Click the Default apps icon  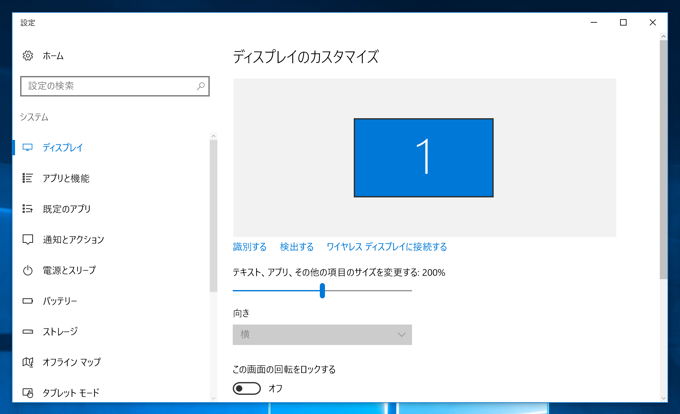pyautogui.click(x=28, y=209)
